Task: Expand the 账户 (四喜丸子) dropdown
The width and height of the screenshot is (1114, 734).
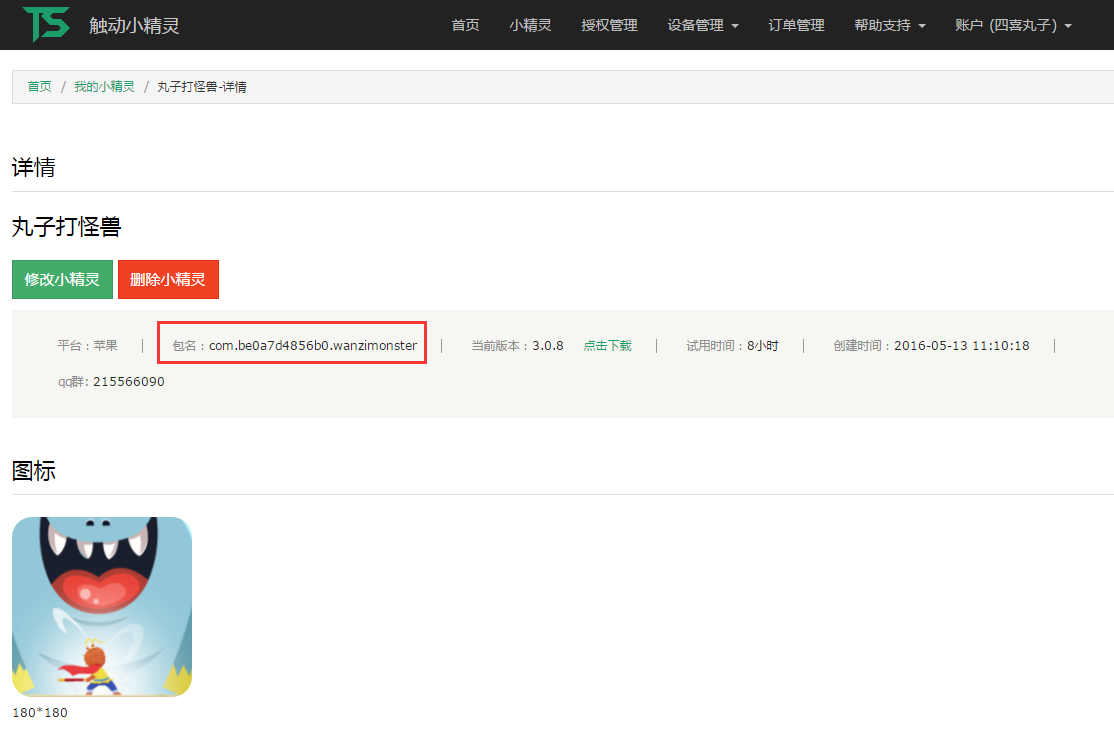Action: coord(1013,26)
